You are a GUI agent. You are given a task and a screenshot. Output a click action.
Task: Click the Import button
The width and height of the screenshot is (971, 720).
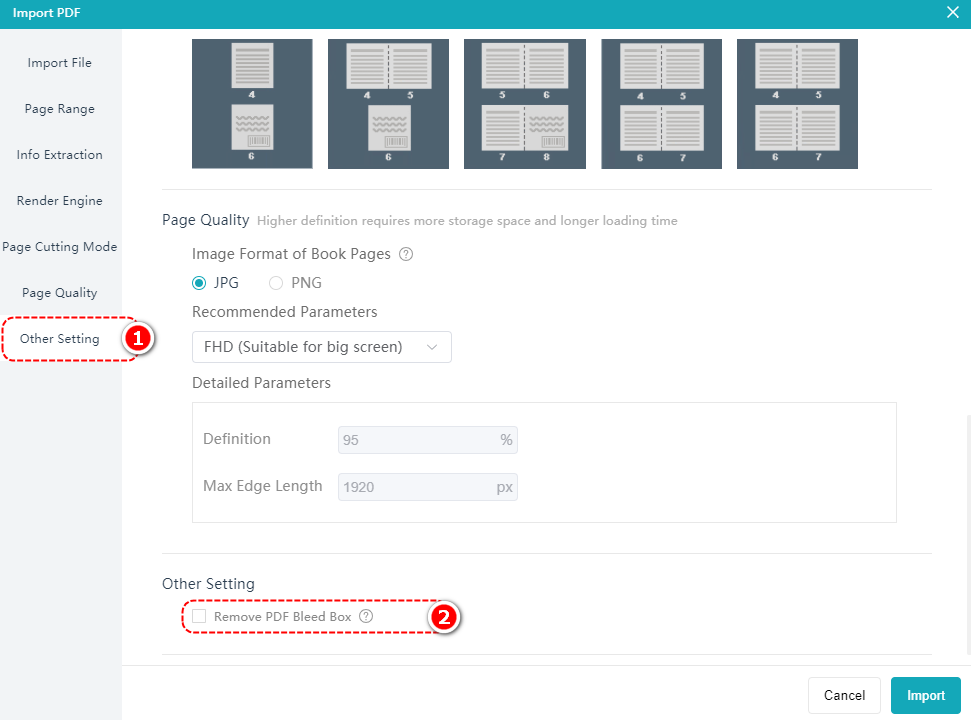pos(925,696)
